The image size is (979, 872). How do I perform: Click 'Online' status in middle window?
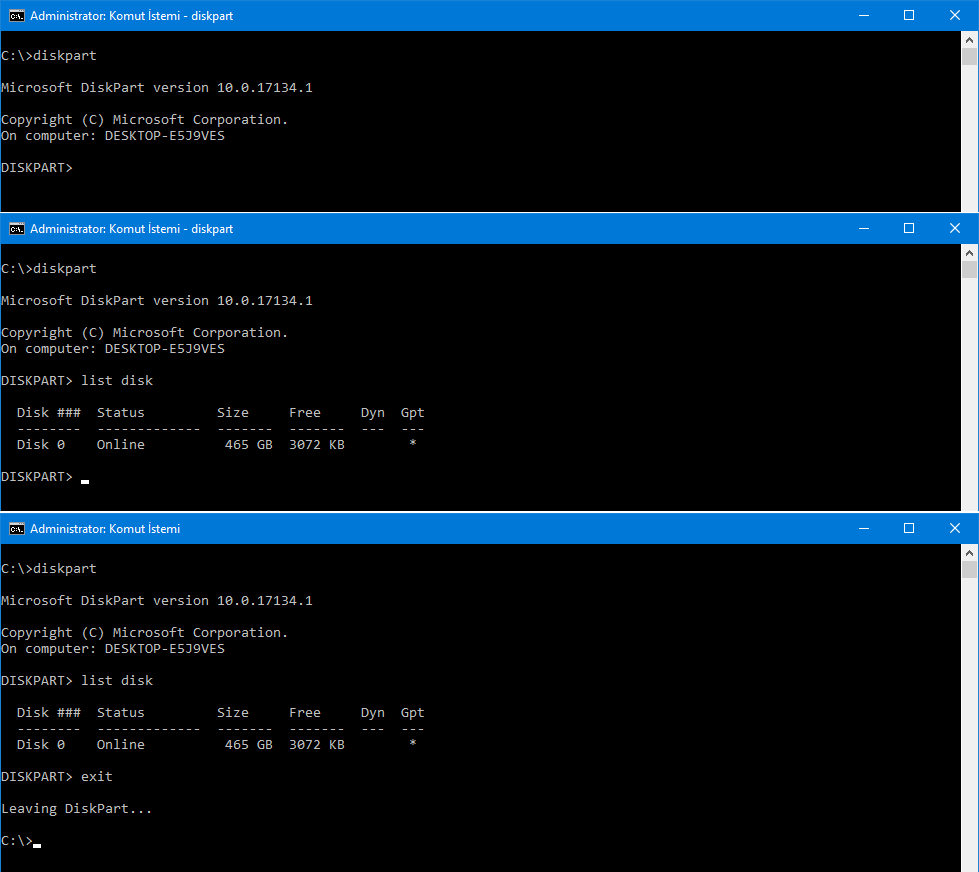pos(121,444)
